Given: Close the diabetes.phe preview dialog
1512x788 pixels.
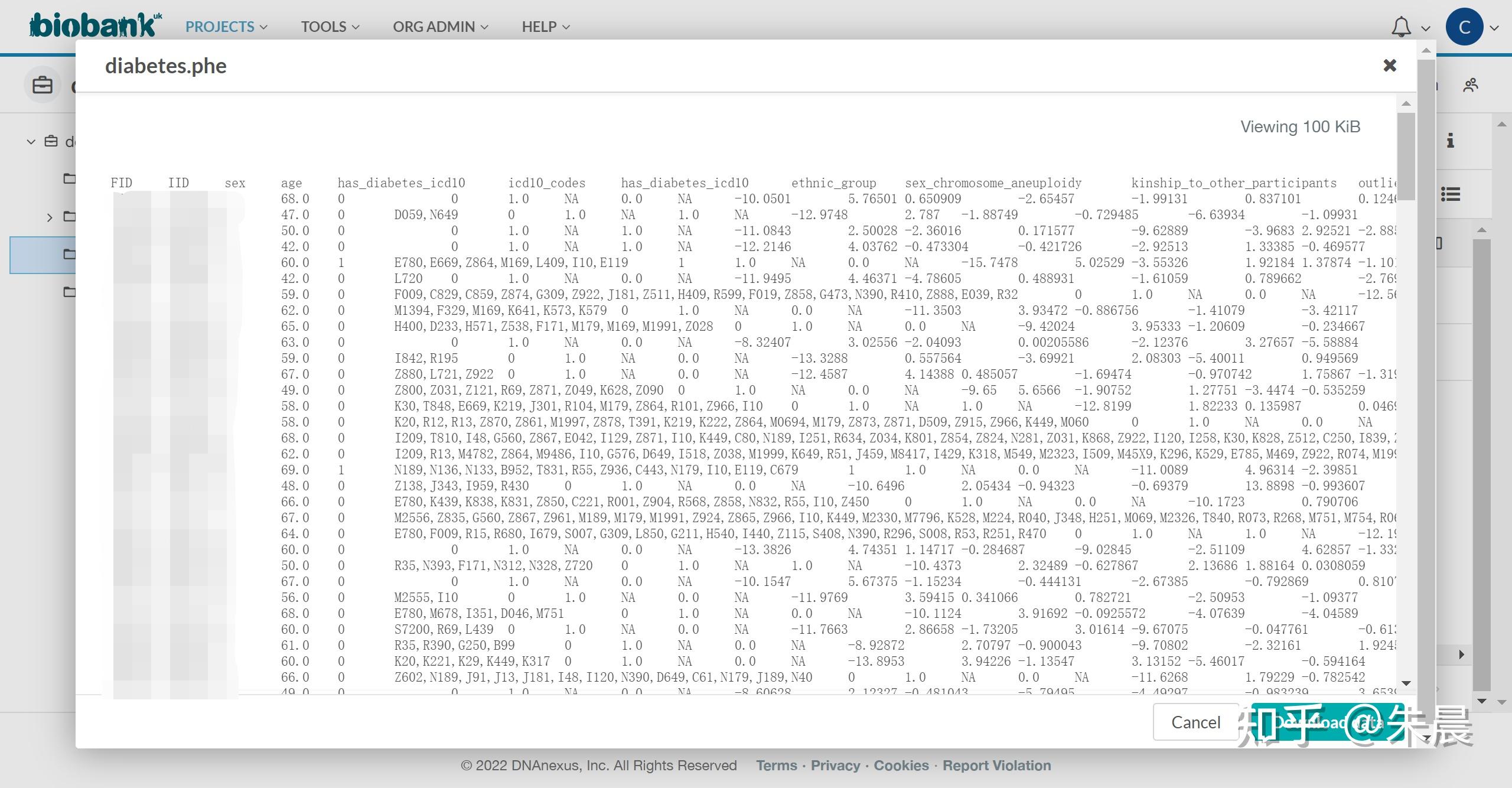Looking at the screenshot, I should (x=1390, y=66).
